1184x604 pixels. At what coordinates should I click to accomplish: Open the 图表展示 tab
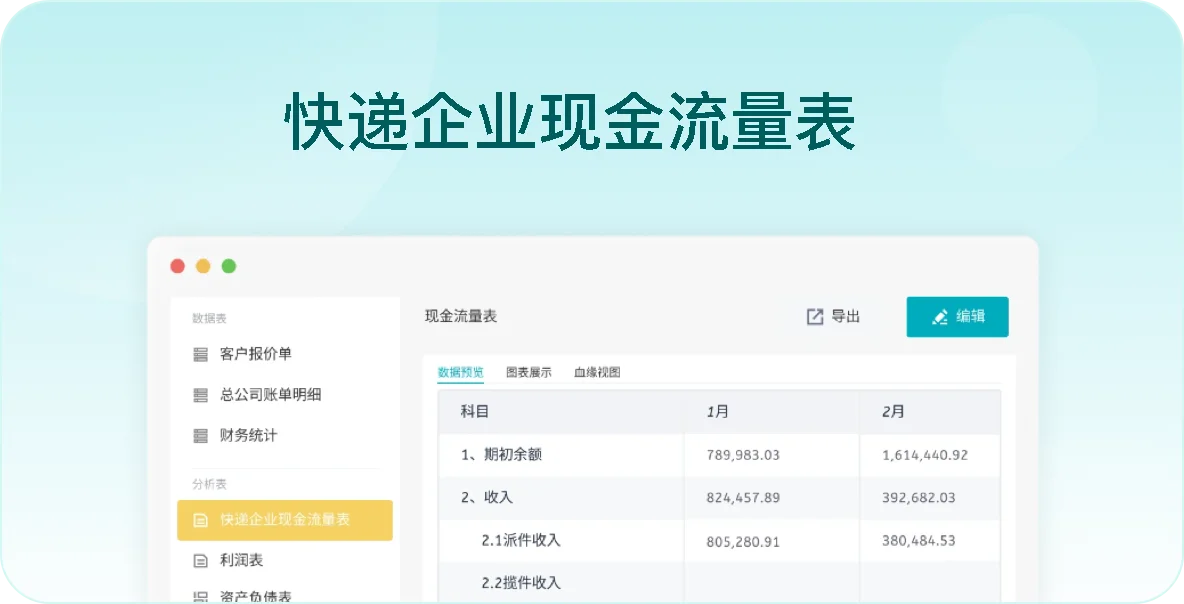pos(528,372)
